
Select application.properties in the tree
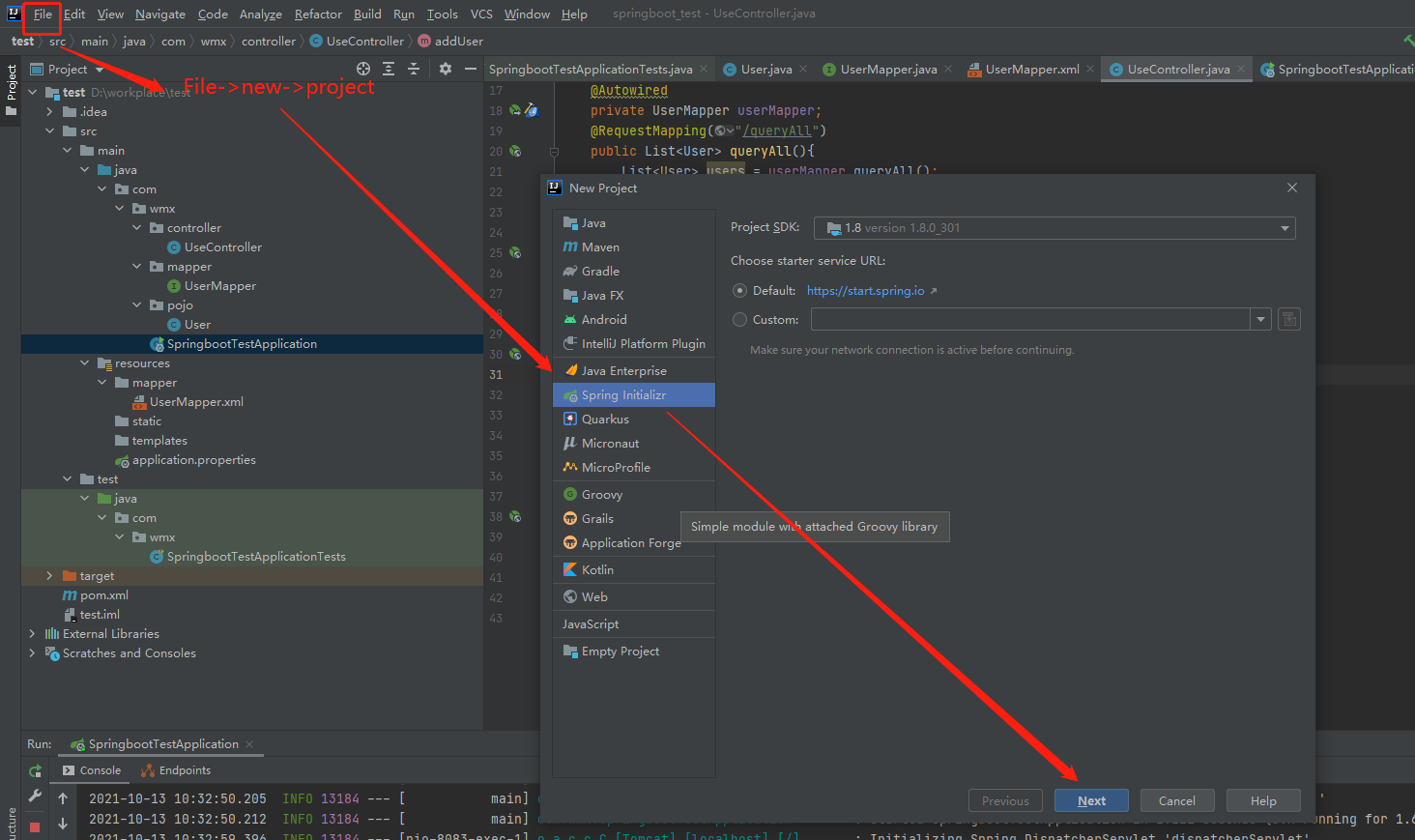pyautogui.click(x=193, y=460)
